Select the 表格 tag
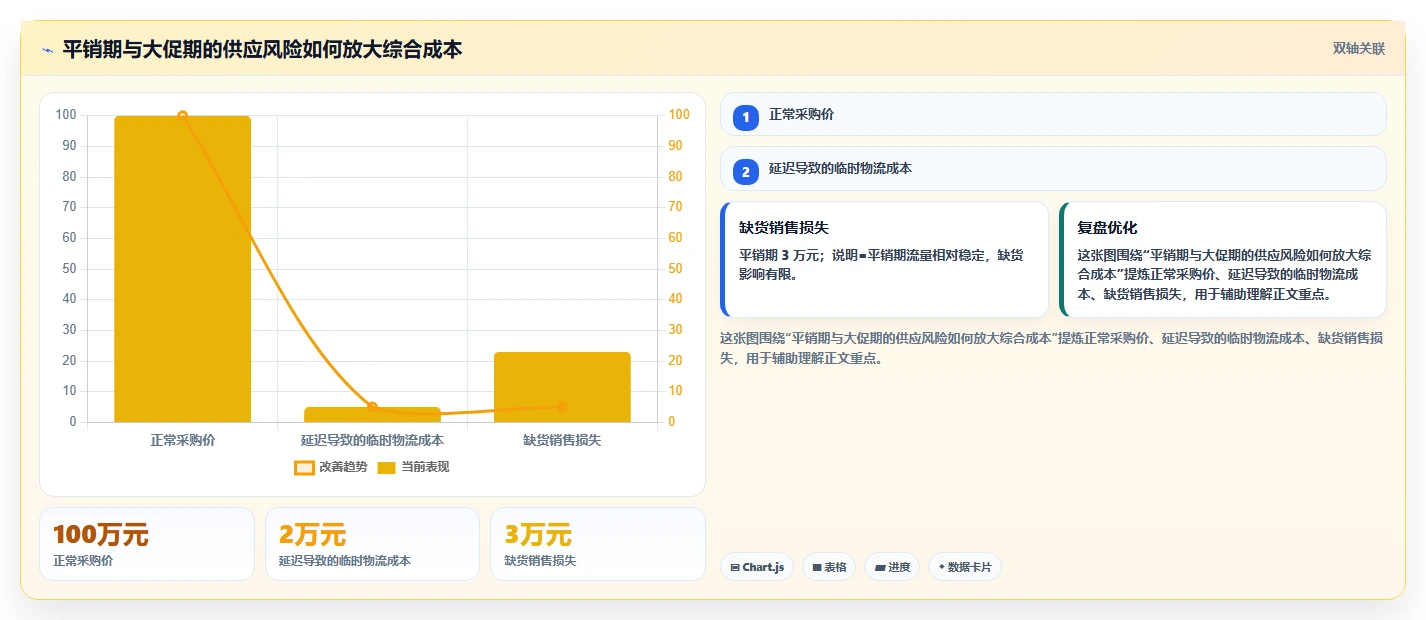1426x620 pixels. tap(829, 567)
